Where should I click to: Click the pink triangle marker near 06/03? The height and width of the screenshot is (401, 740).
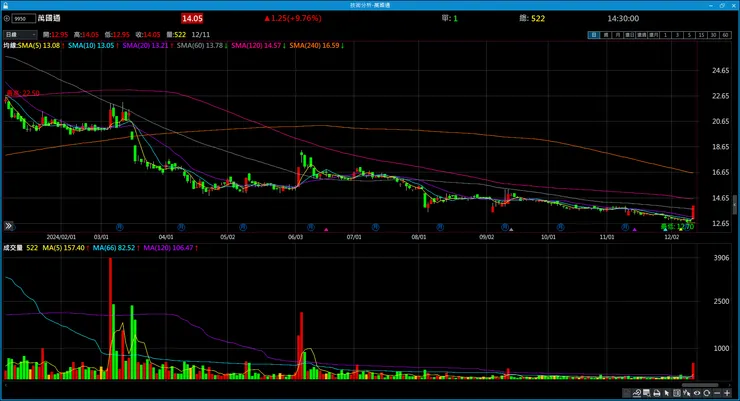pyautogui.click(x=326, y=230)
